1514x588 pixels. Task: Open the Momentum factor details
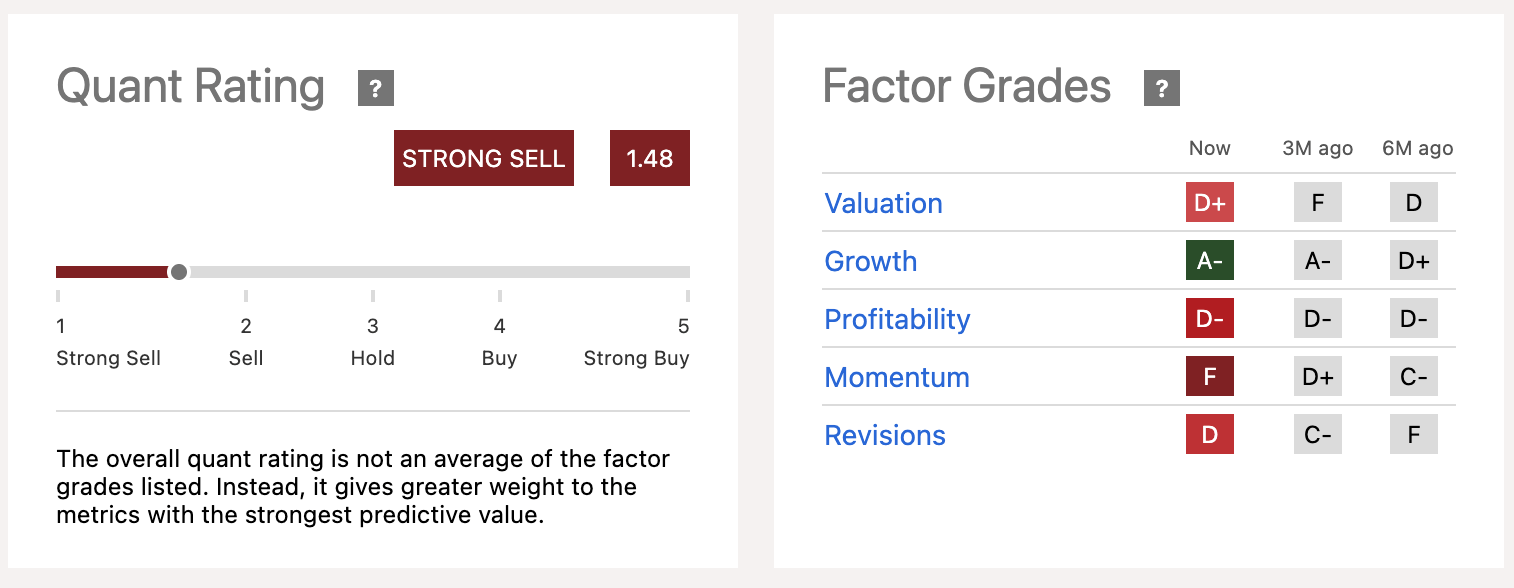pos(897,377)
